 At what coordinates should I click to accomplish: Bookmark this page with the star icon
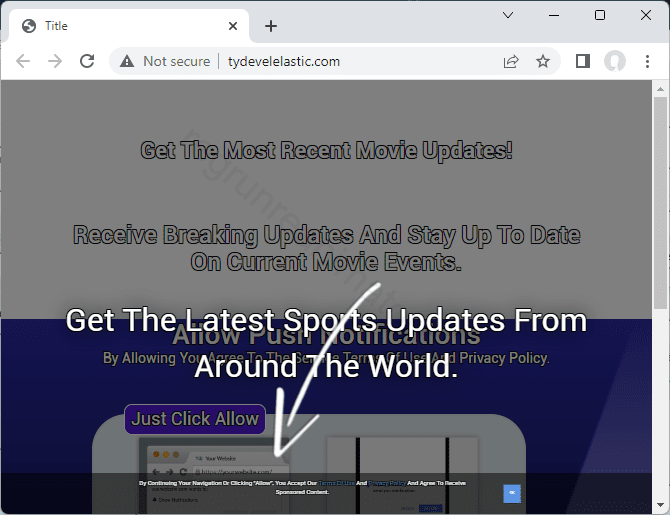(x=543, y=61)
